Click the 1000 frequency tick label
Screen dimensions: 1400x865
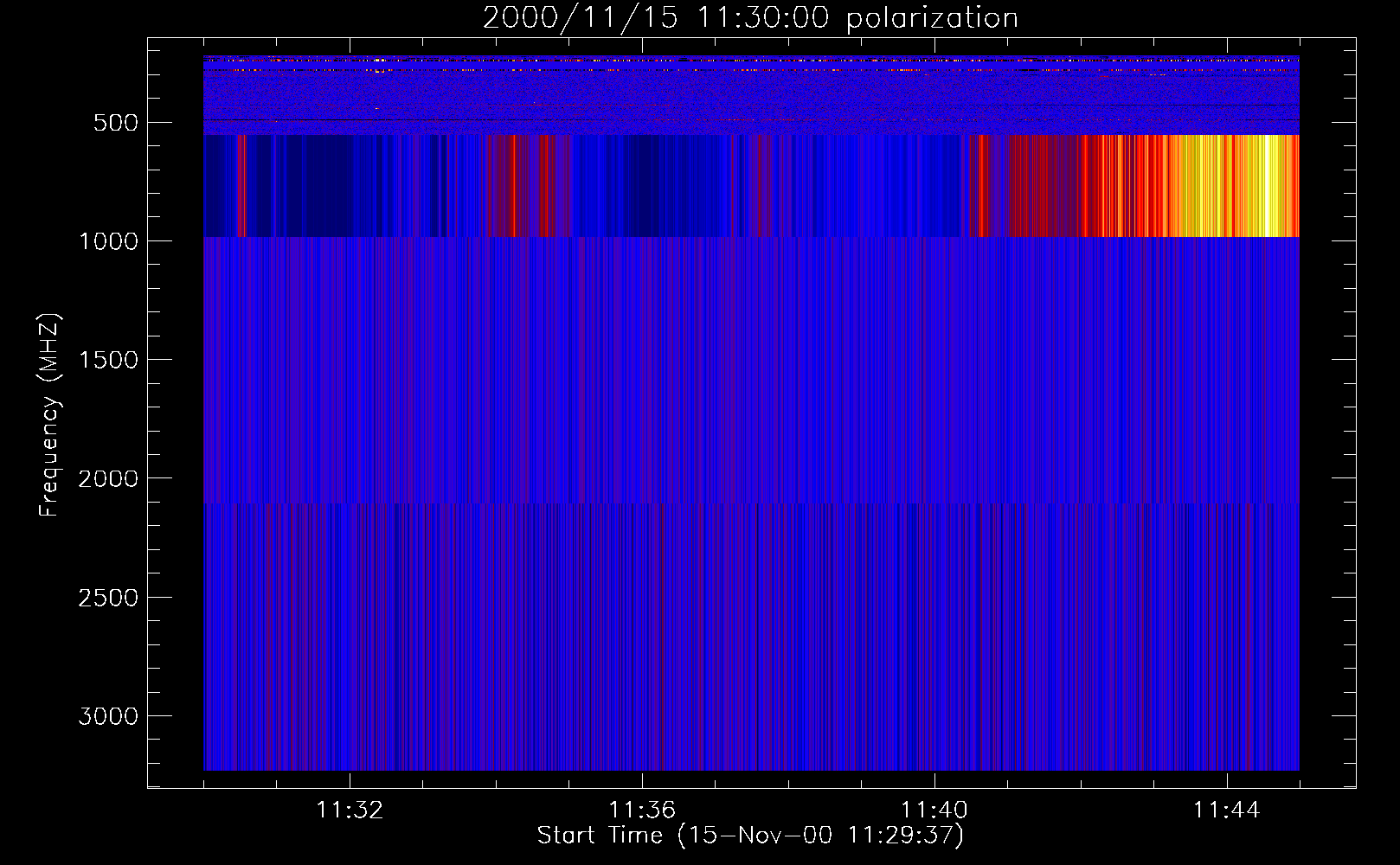tap(109, 241)
